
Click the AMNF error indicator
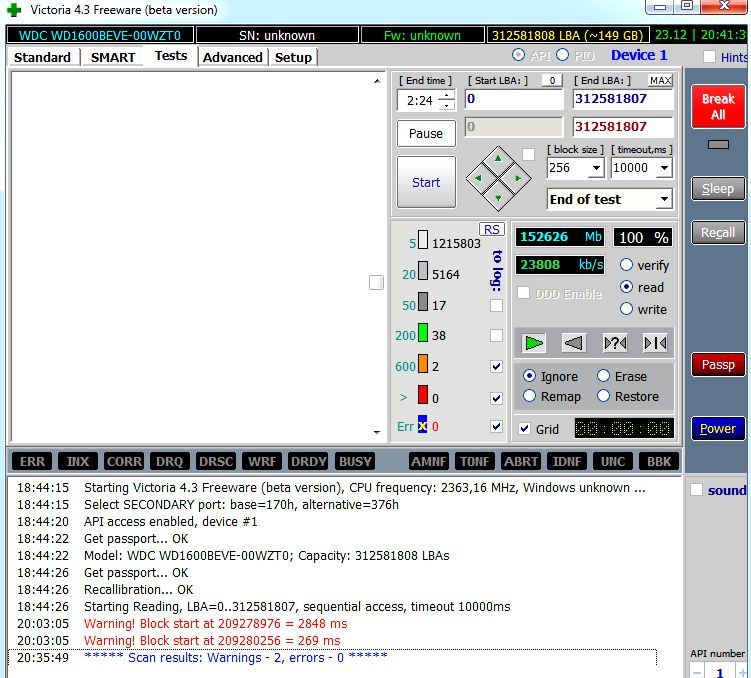point(429,462)
